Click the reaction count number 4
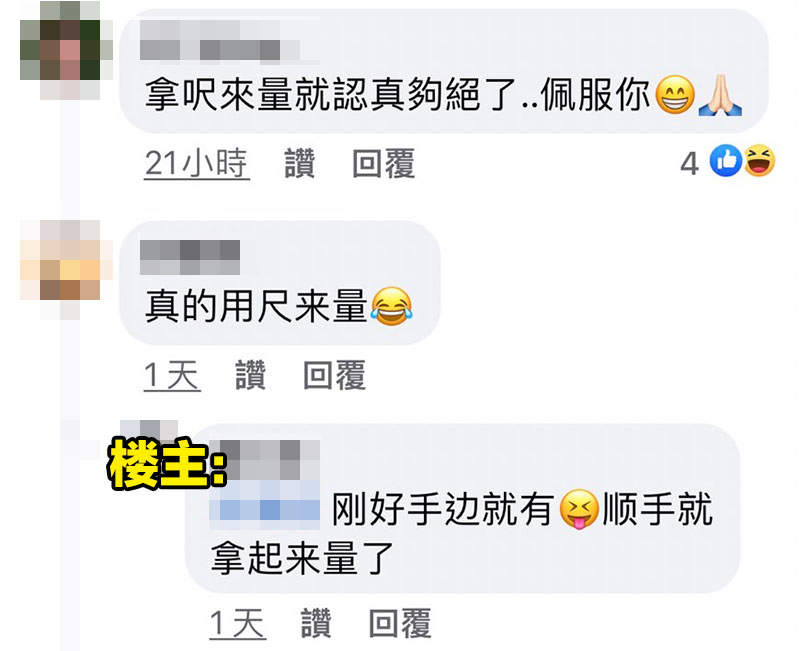The width and height of the screenshot is (800, 651). [x=689, y=164]
